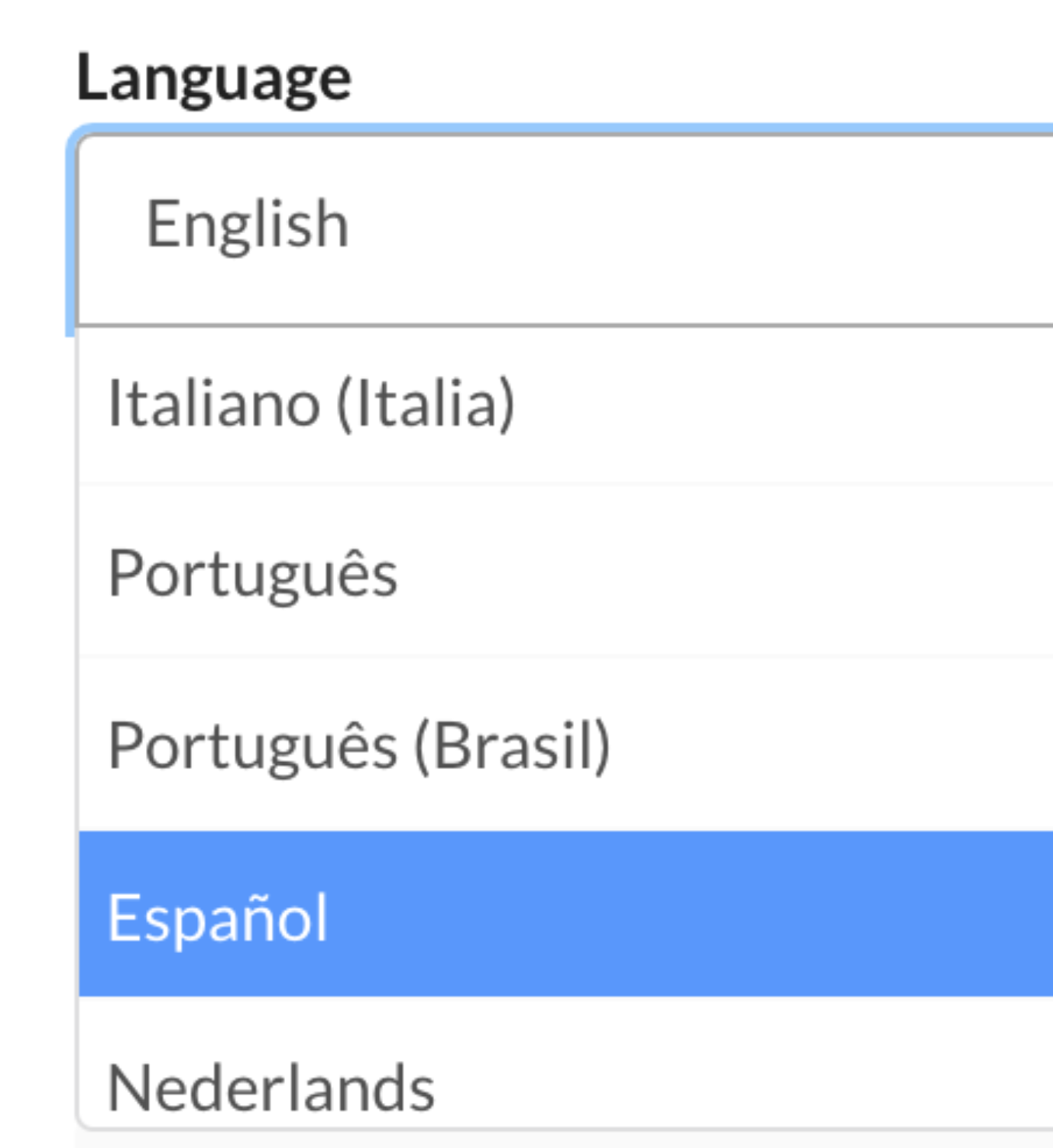Click the blue highlighted row in the list
Viewport: 1053px width, 1148px height.
(565, 915)
